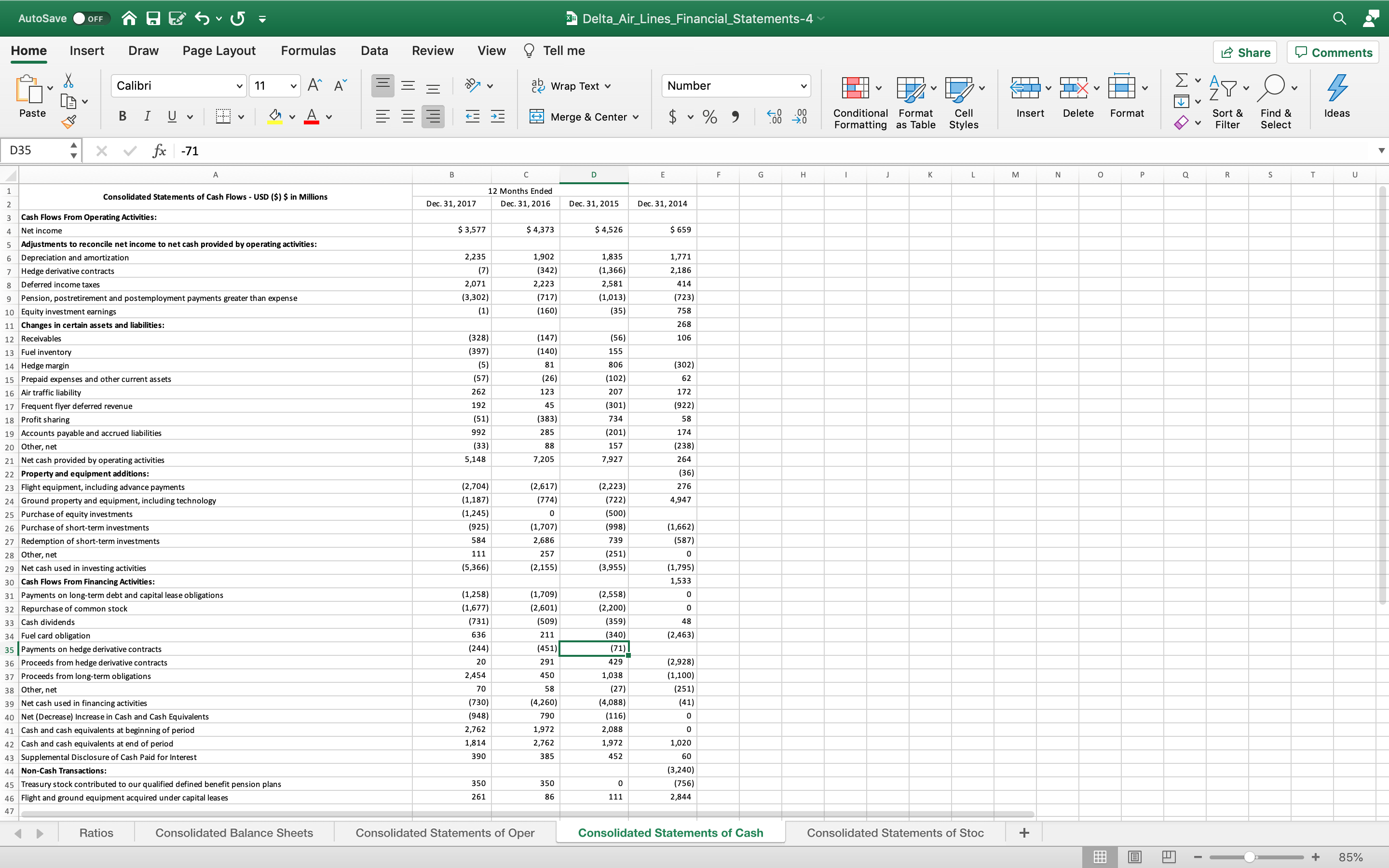Expand the Merge & Center options
Viewport: 1389px width, 868px height.
(x=636, y=117)
